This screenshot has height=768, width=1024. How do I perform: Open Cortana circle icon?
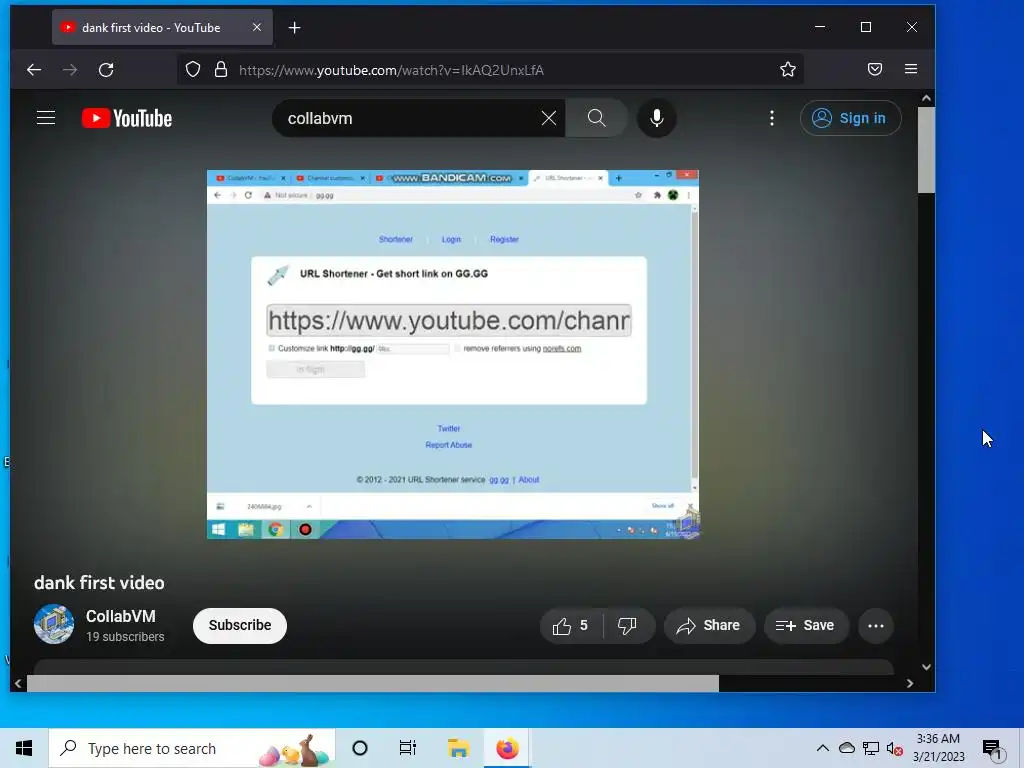(360, 748)
